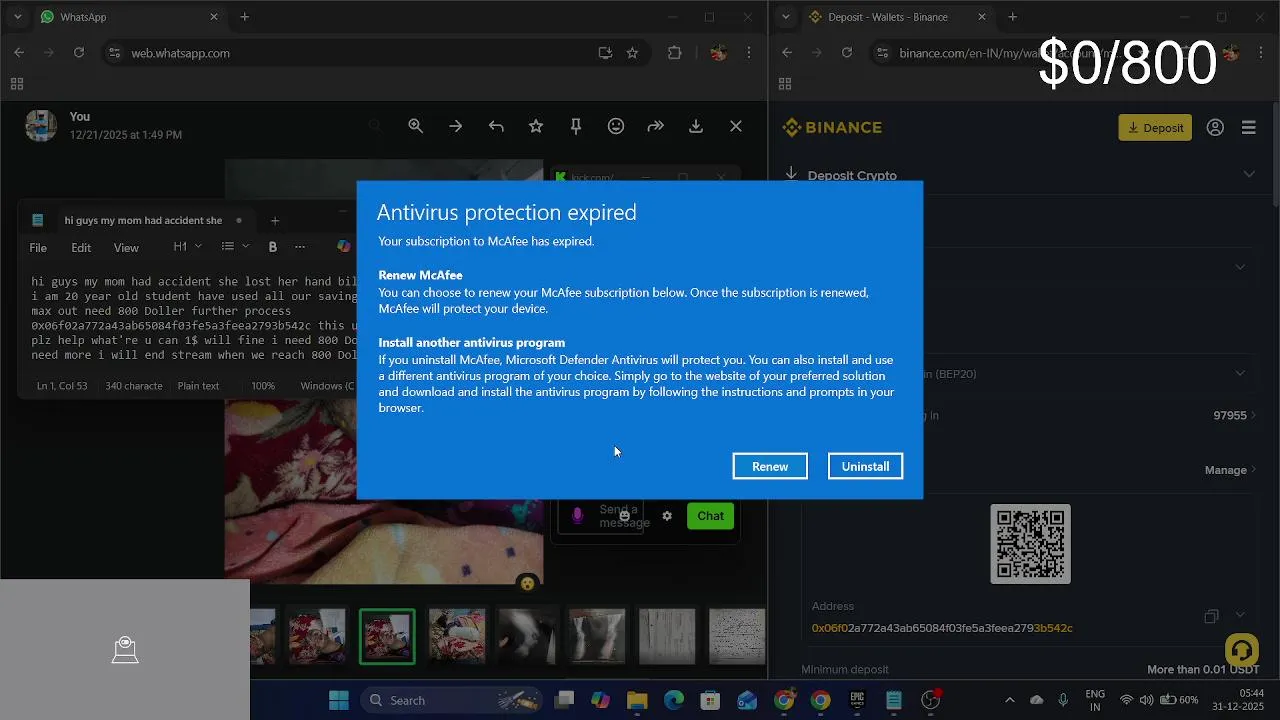This screenshot has height=720, width=1280.
Task: Open extensions puzzle icon in WhatsApp browser
Action: tap(675, 53)
